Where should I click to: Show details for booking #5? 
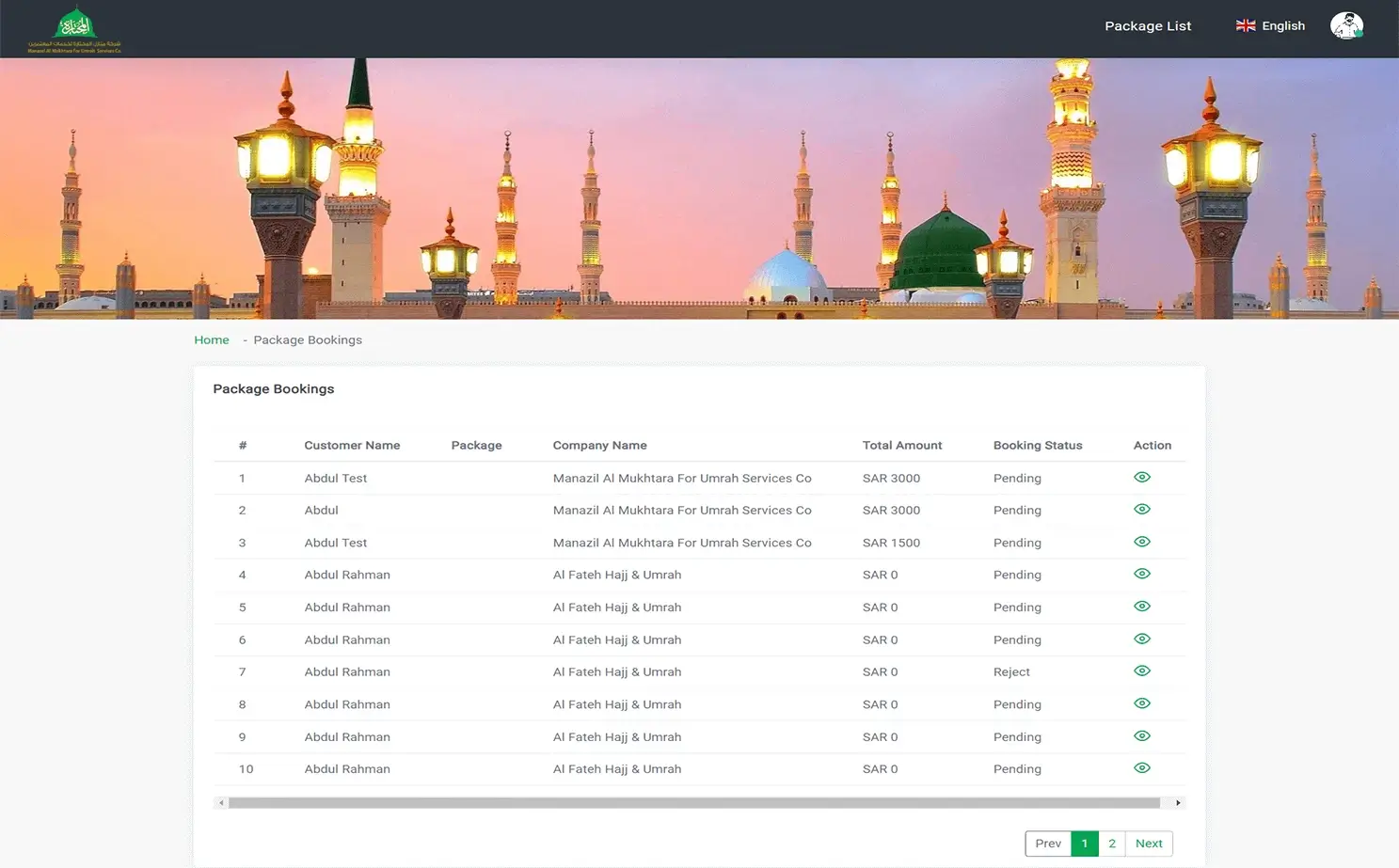point(1141,606)
